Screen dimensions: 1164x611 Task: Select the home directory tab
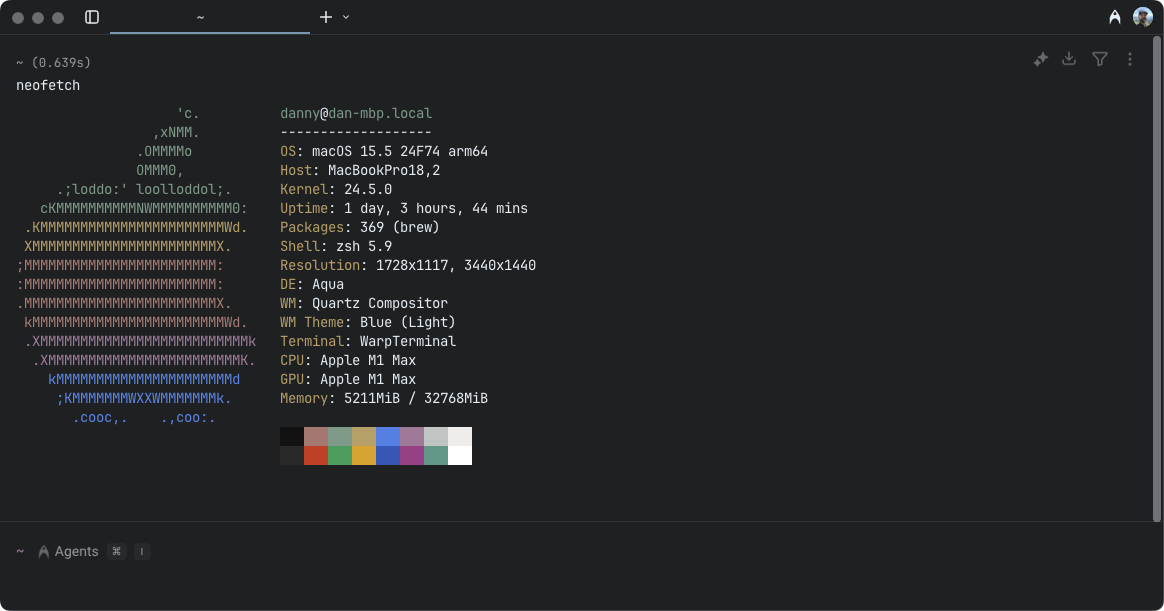pos(201,17)
